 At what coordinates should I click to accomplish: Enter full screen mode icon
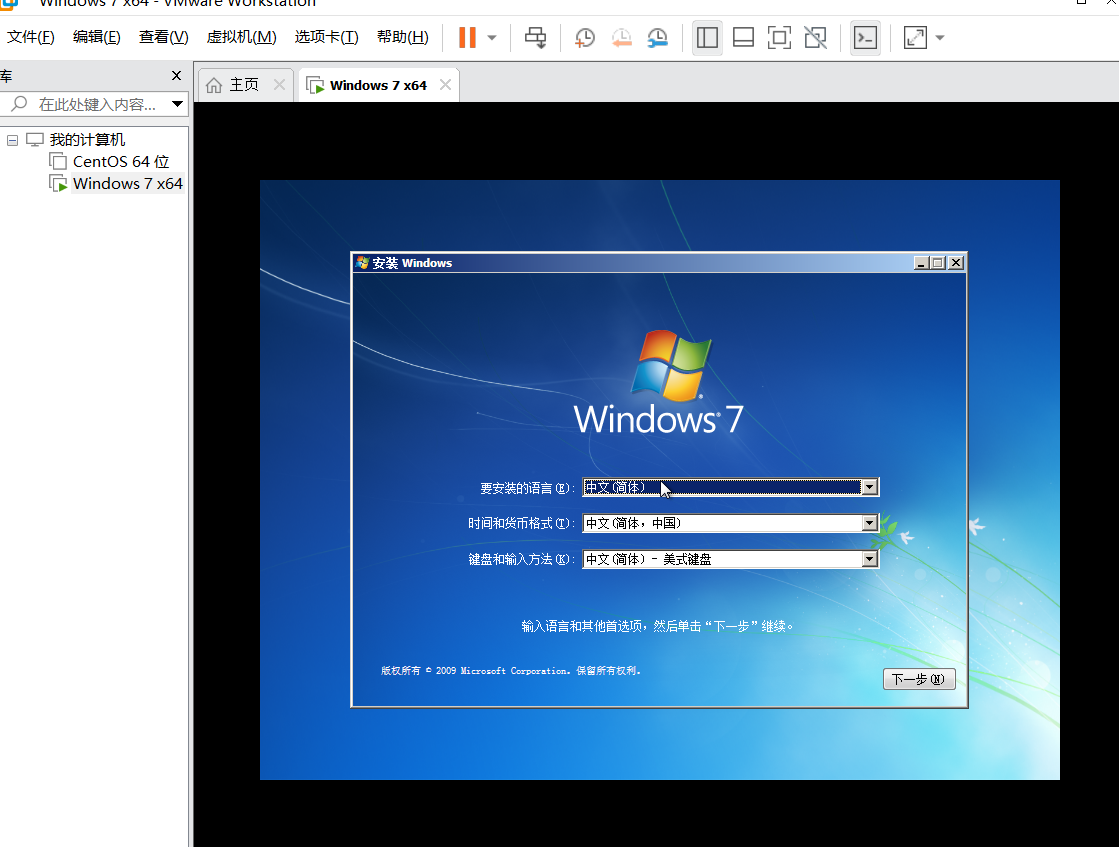point(779,38)
